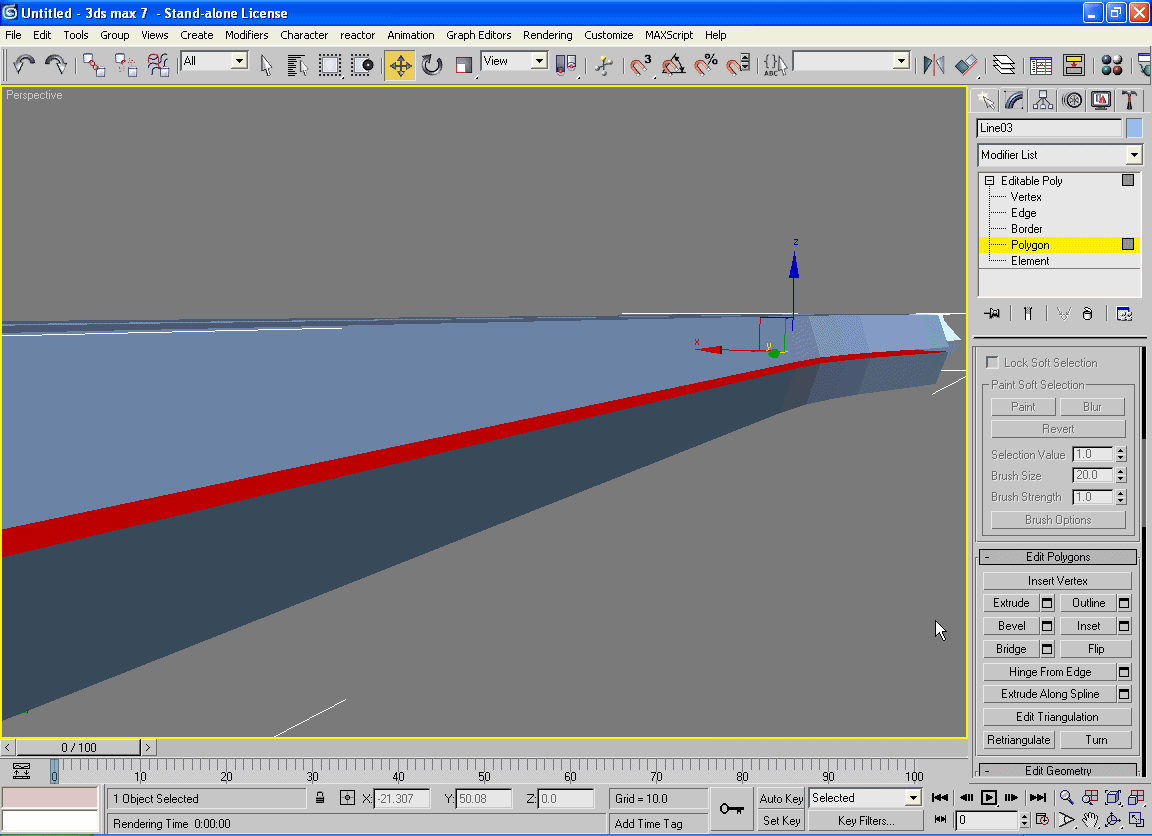The height and width of the screenshot is (836, 1152).
Task: Open the Graph Editors menu
Action: point(478,35)
